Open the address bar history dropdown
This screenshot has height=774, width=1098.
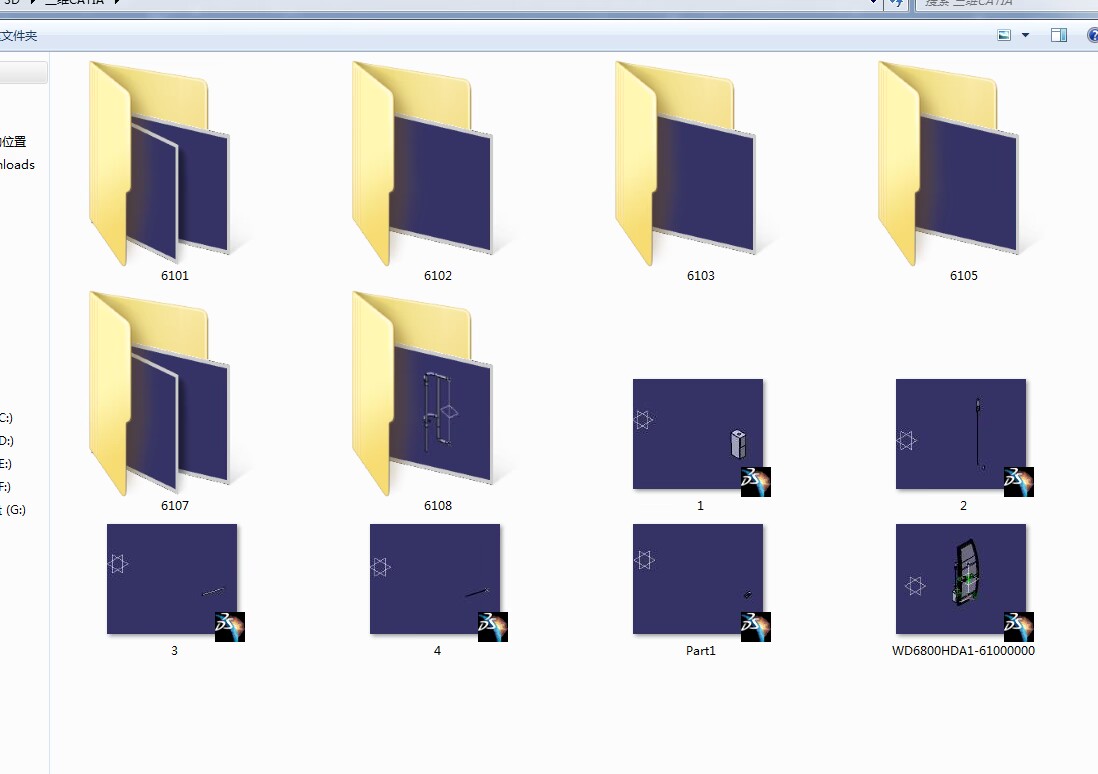click(873, 3)
